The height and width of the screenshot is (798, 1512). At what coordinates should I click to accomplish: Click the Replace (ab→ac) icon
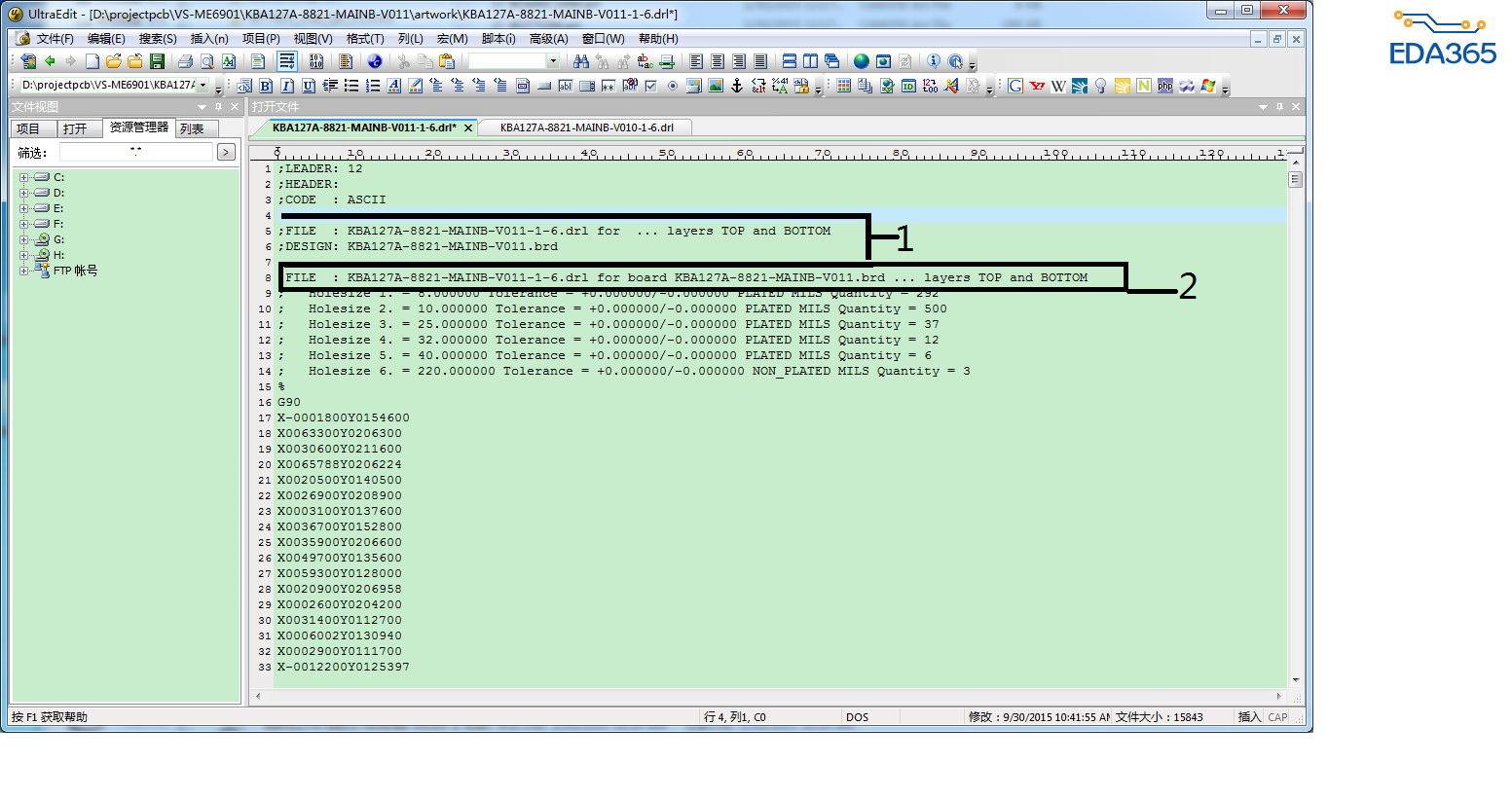point(645,61)
